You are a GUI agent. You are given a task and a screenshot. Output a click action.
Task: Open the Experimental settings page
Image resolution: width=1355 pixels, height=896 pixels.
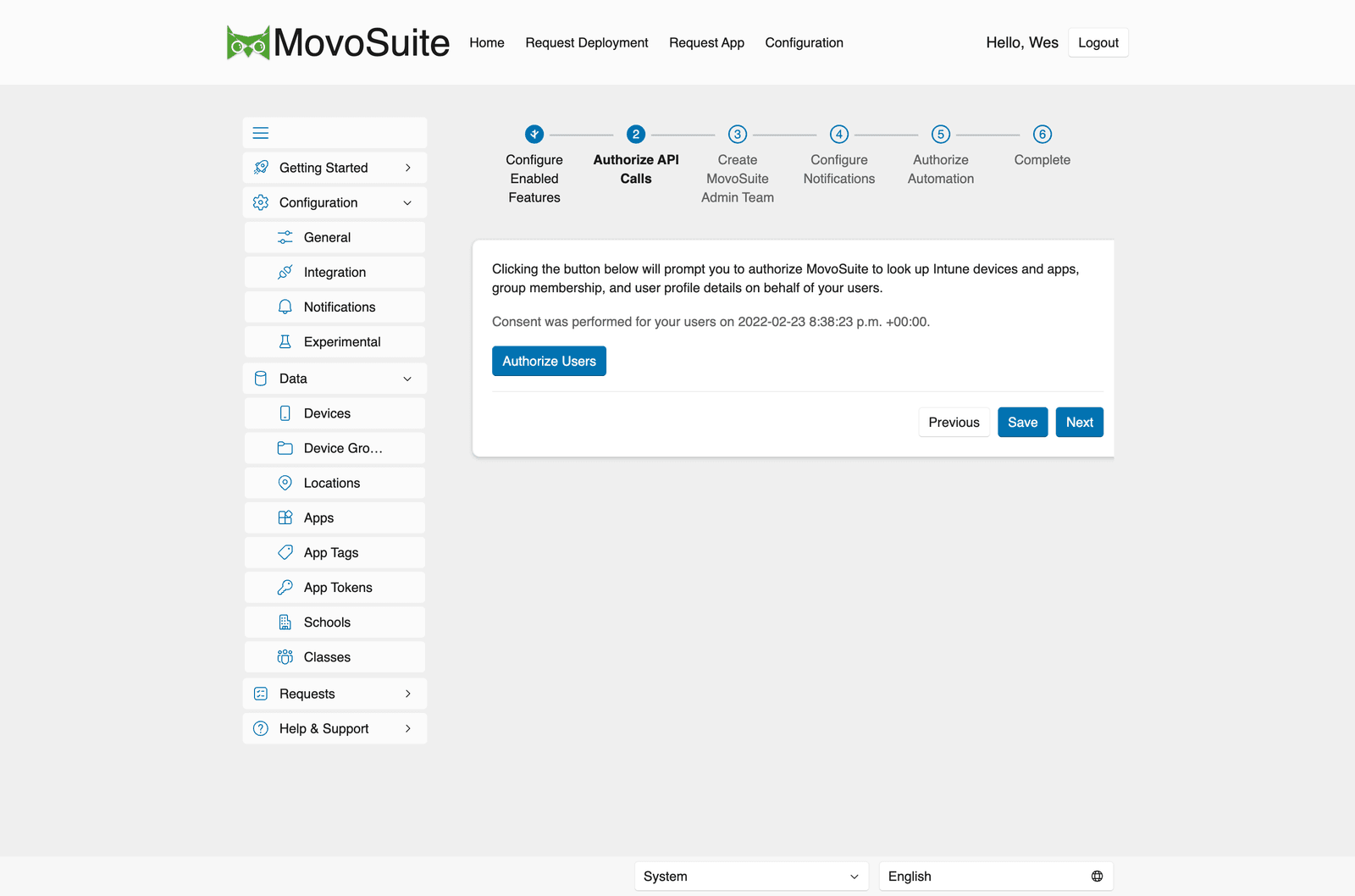click(335, 341)
